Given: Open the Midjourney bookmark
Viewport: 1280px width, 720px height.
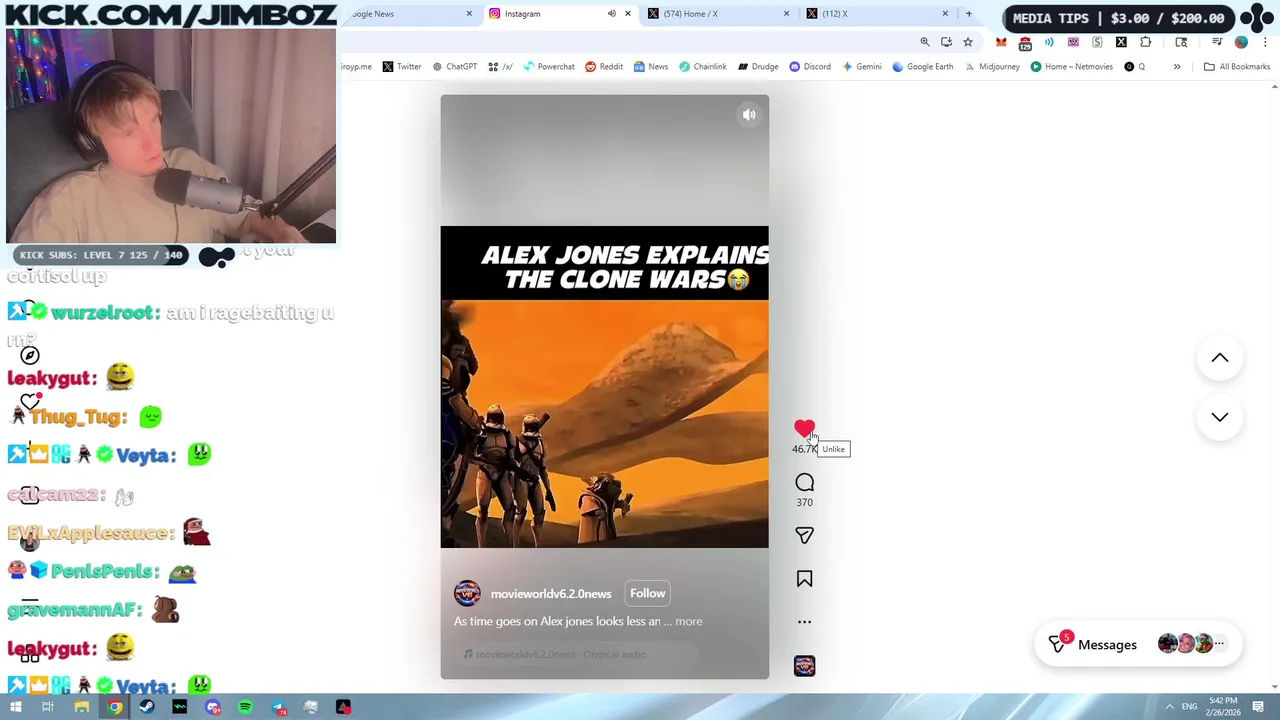Looking at the screenshot, I should point(992,67).
